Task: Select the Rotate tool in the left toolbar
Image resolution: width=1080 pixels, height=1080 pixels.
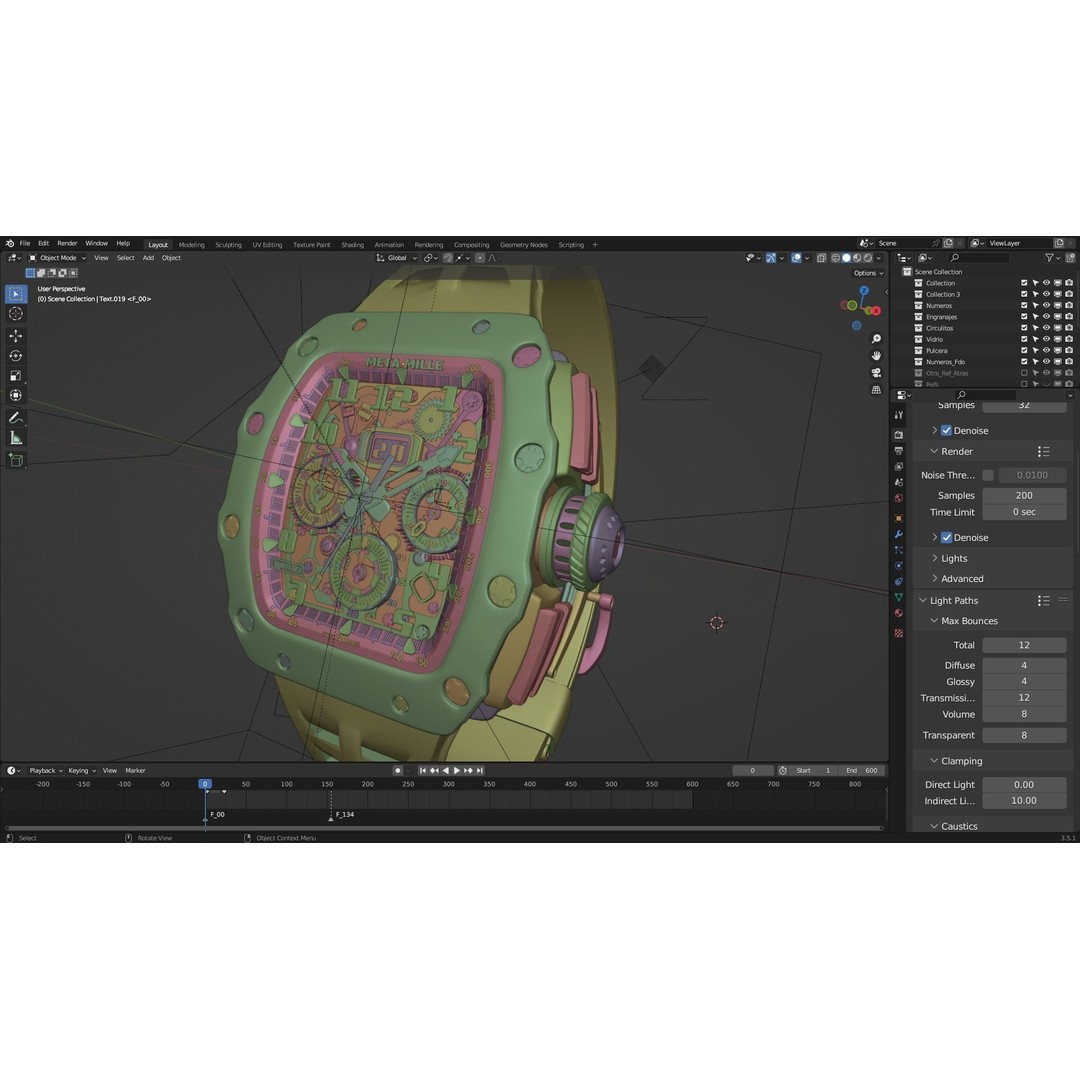Action: pos(16,356)
